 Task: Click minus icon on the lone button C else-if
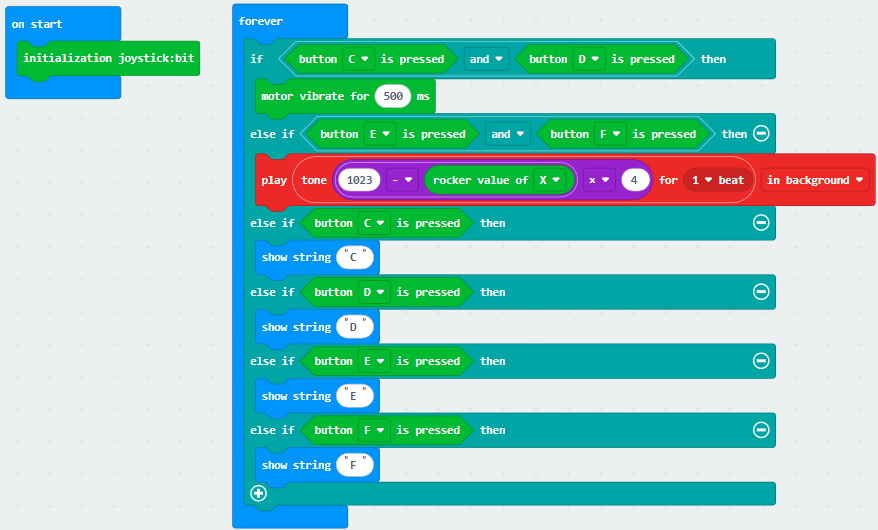pyautogui.click(x=761, y=223)
